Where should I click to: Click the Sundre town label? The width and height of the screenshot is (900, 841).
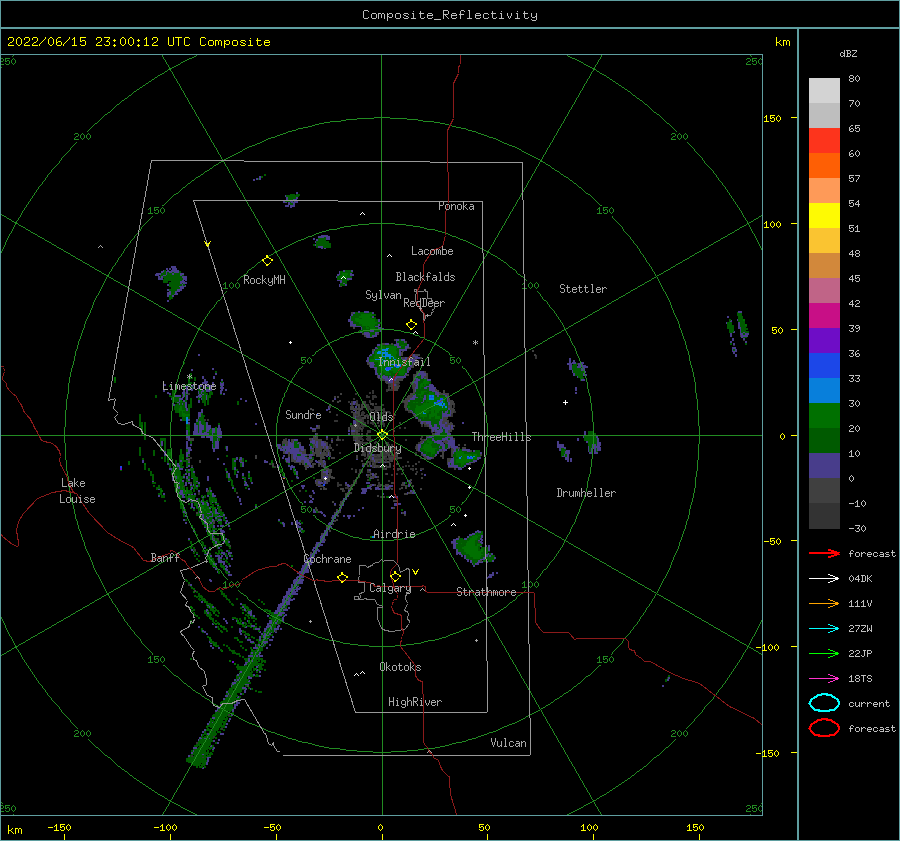[303, 415]
